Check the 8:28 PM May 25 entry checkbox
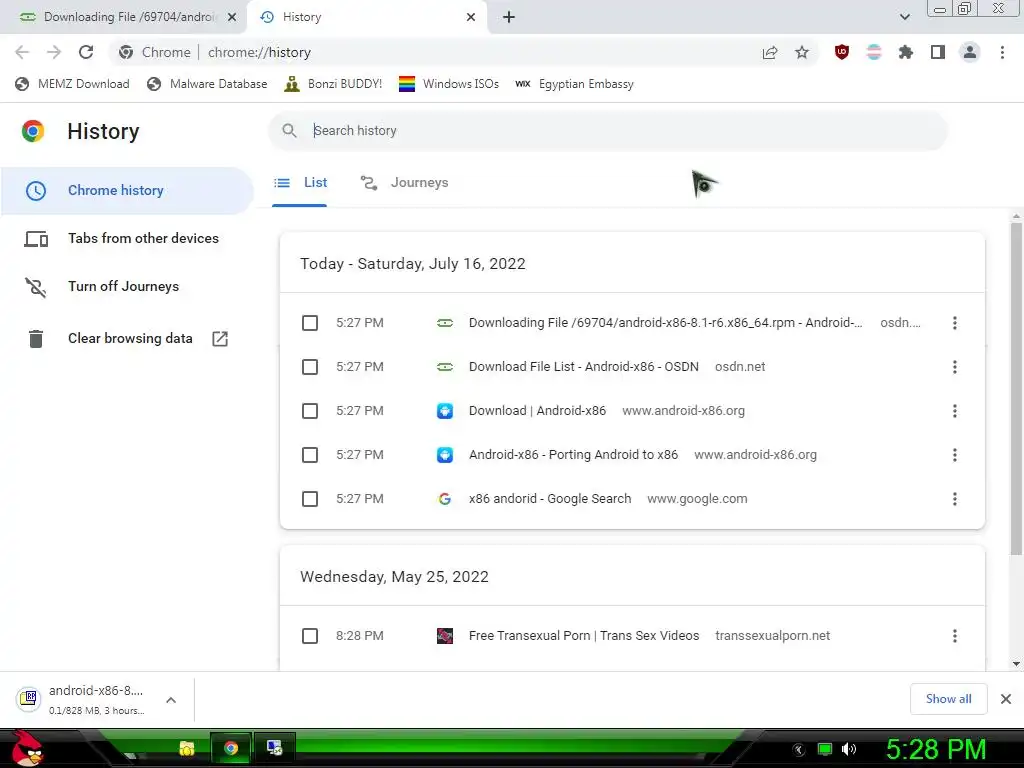The width and height of the screenshot is (1024, 768). [310, 636]
